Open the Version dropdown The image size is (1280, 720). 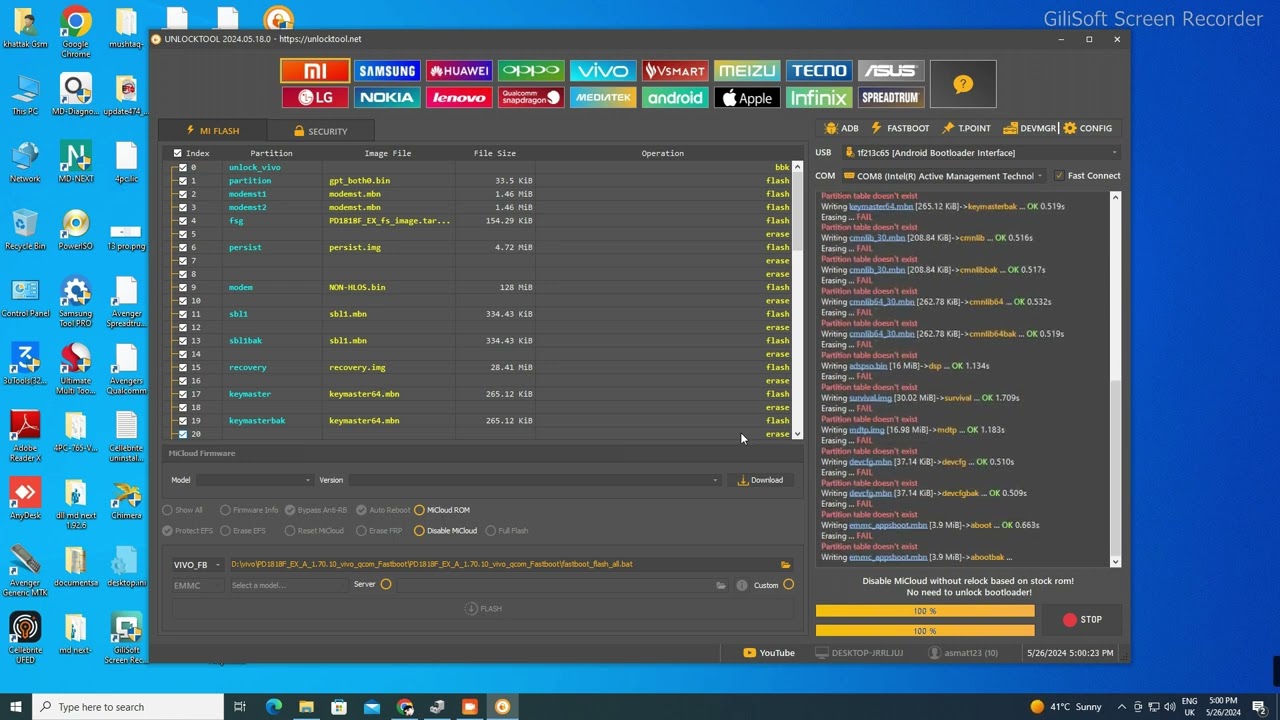(534, 480)
